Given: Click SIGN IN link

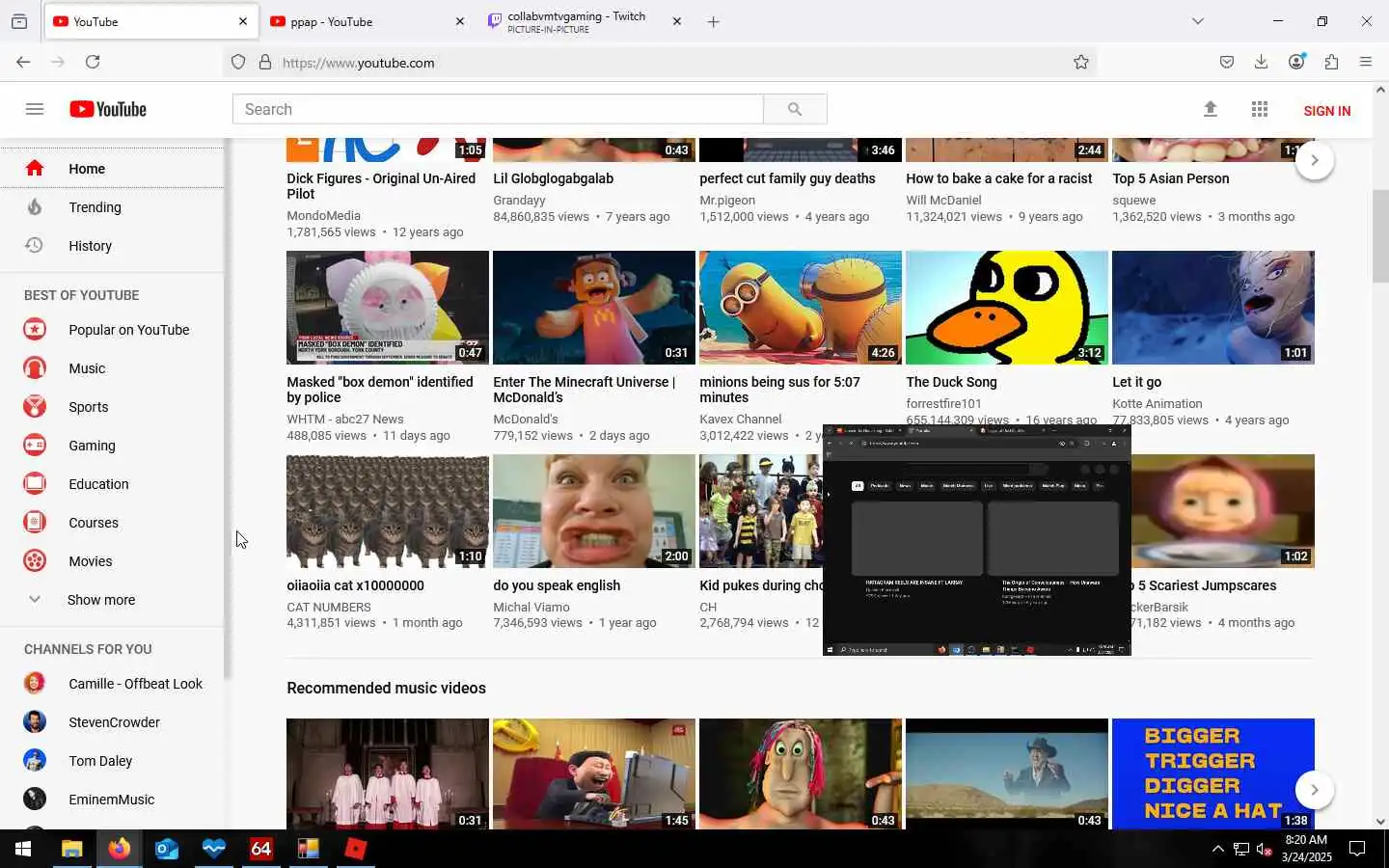Looking at the screenshot, I should [1326, 111].
